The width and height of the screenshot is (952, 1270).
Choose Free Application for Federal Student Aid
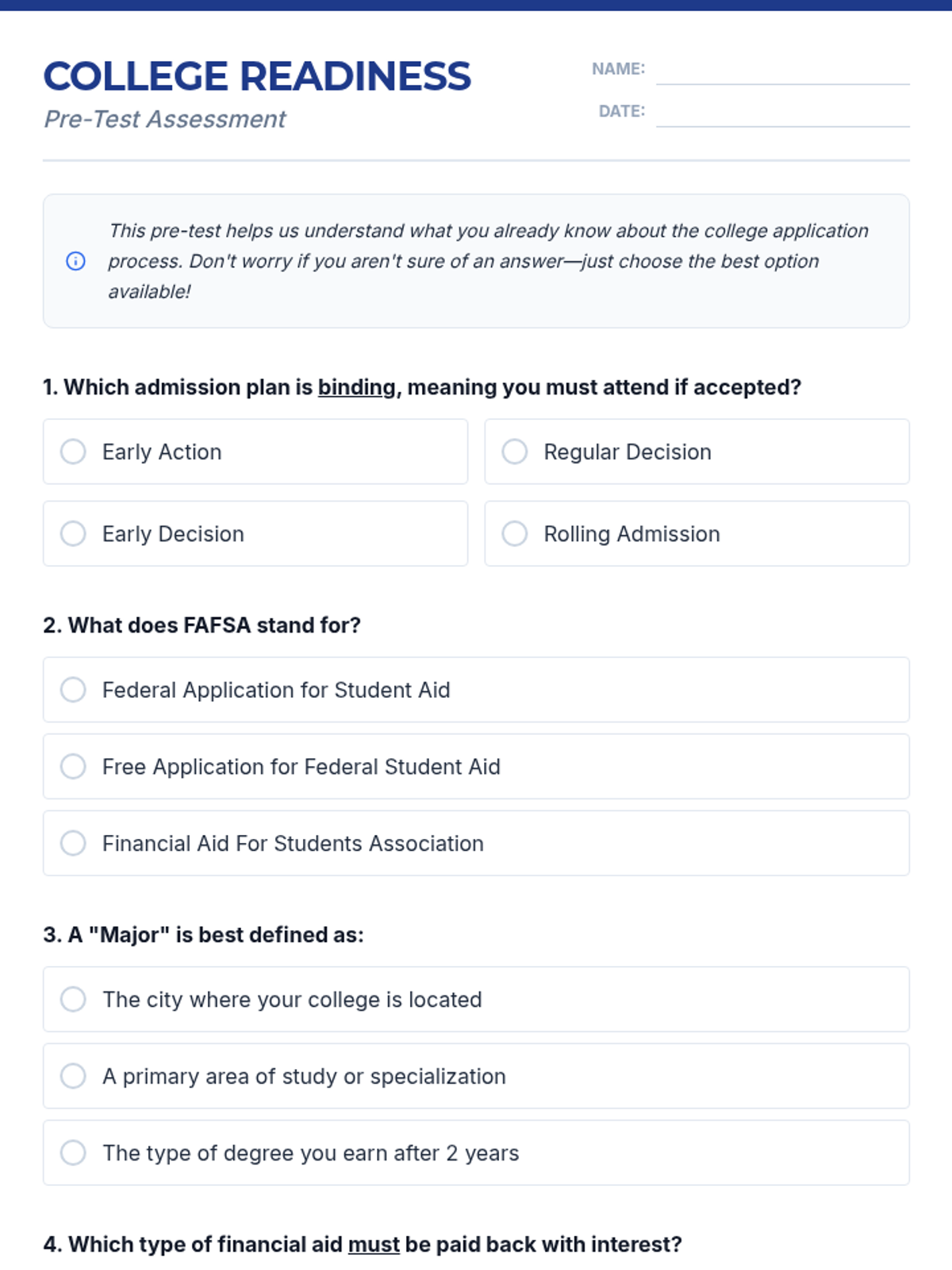(x=73, y=767)
